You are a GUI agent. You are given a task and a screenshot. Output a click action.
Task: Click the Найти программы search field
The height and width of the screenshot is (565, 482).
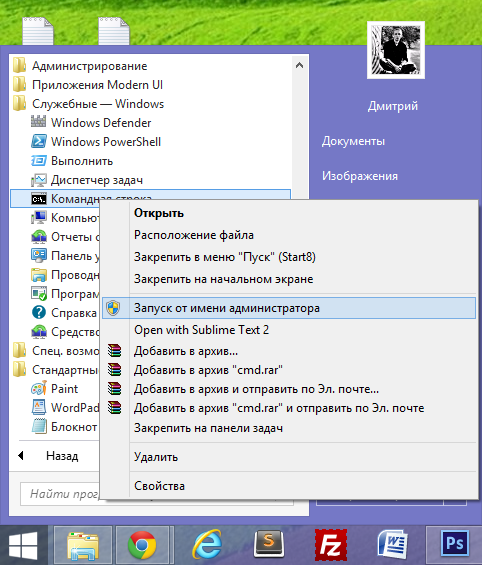[x=60, y=494]
